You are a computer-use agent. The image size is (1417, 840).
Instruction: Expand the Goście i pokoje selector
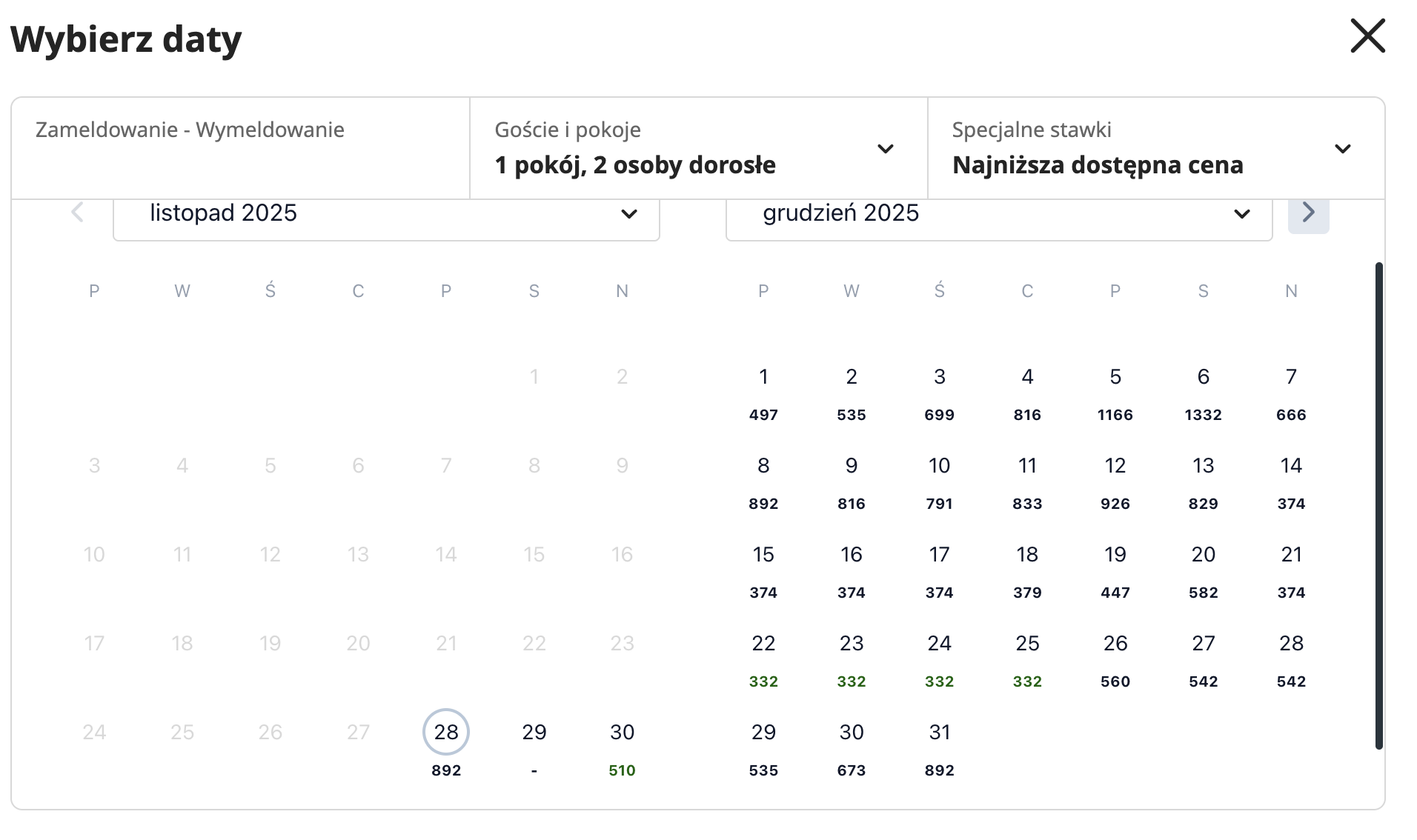click(698, 148)
